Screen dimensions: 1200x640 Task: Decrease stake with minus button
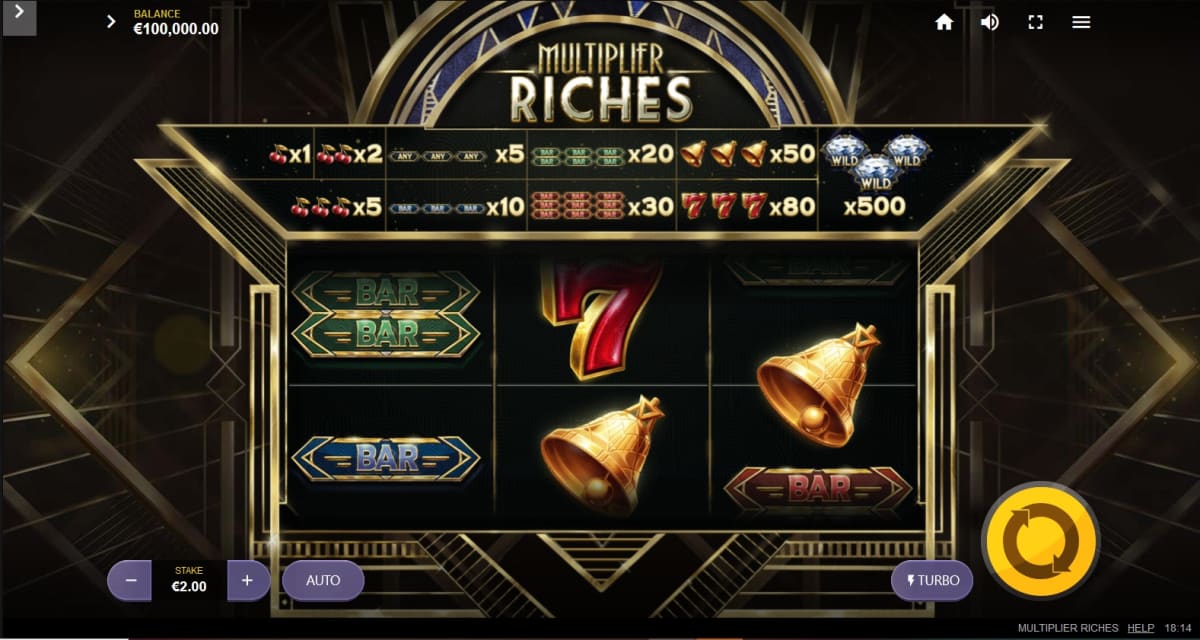130,580
